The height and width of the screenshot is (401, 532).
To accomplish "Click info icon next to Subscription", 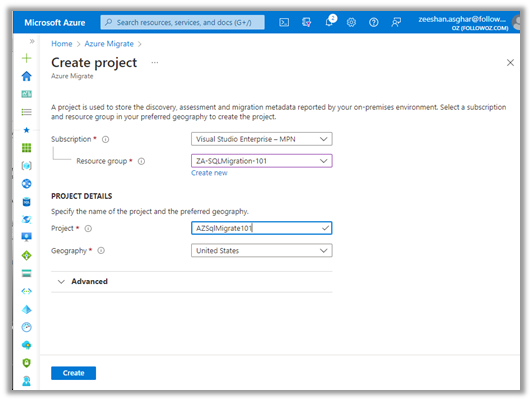I will point(106,139).
